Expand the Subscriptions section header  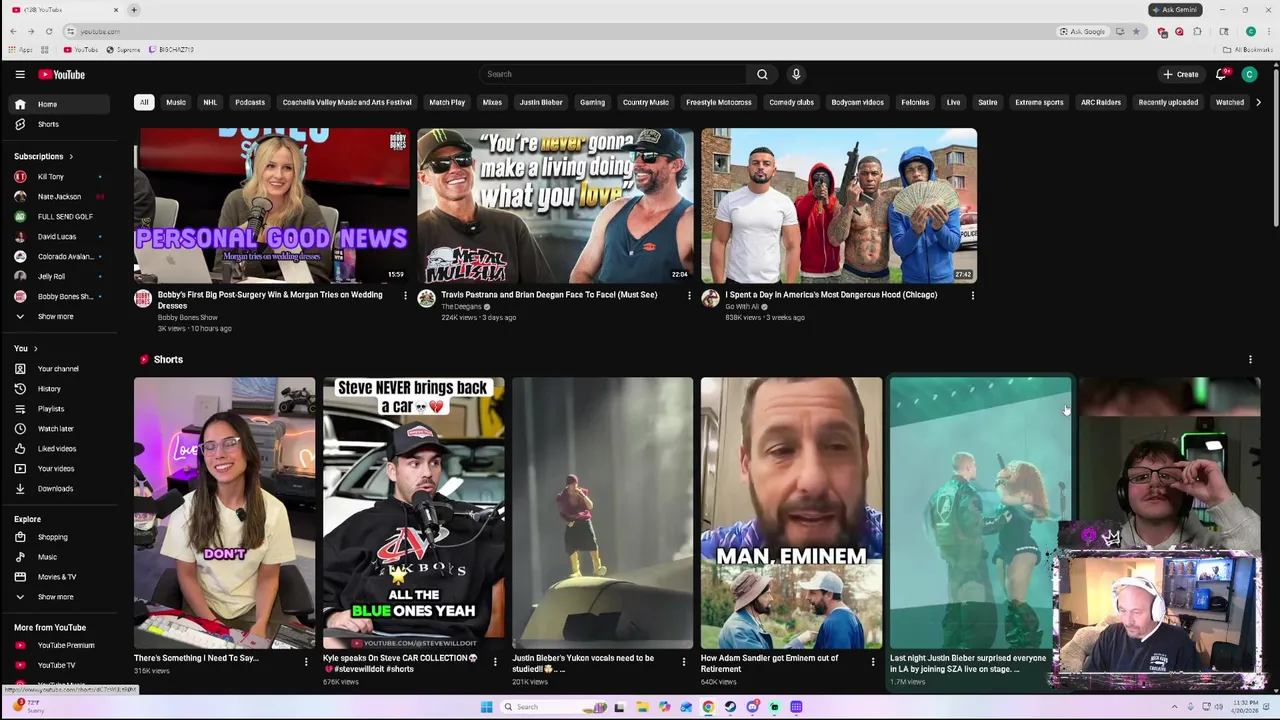click(x=44, y=156)
